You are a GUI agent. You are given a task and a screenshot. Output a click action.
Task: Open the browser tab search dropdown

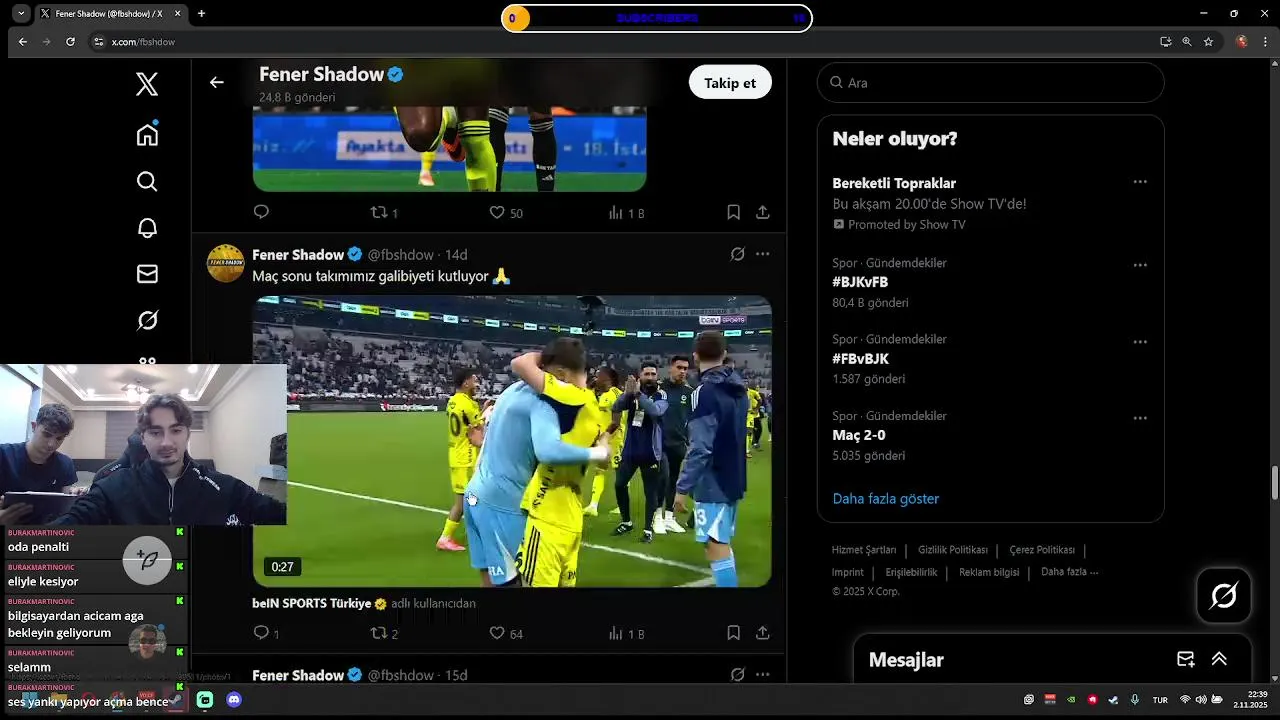tap(21, 14)
